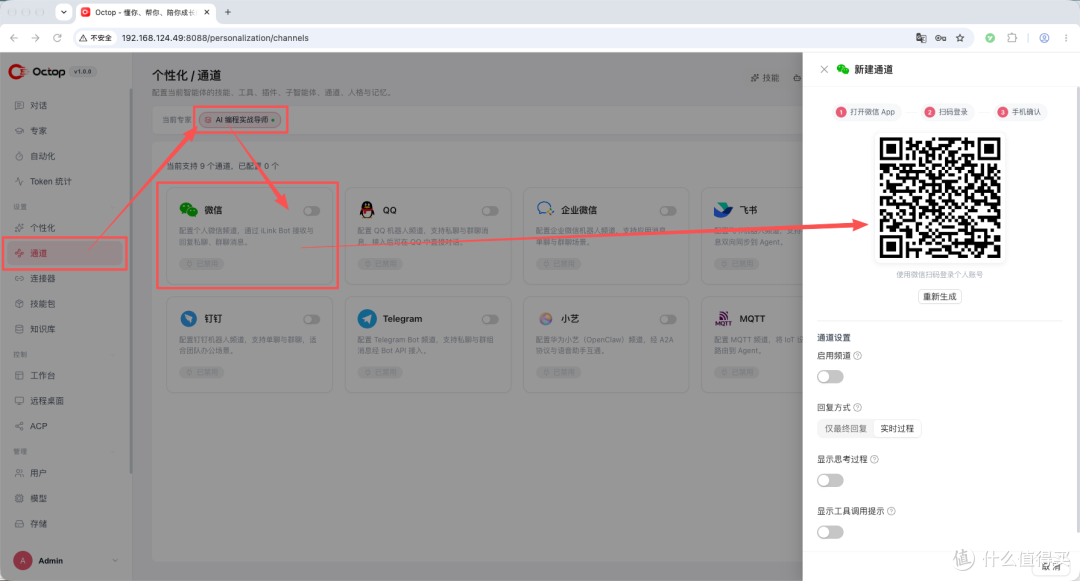Click help icon beside 回复方式
1080x581 pixels.
point(858,408)
